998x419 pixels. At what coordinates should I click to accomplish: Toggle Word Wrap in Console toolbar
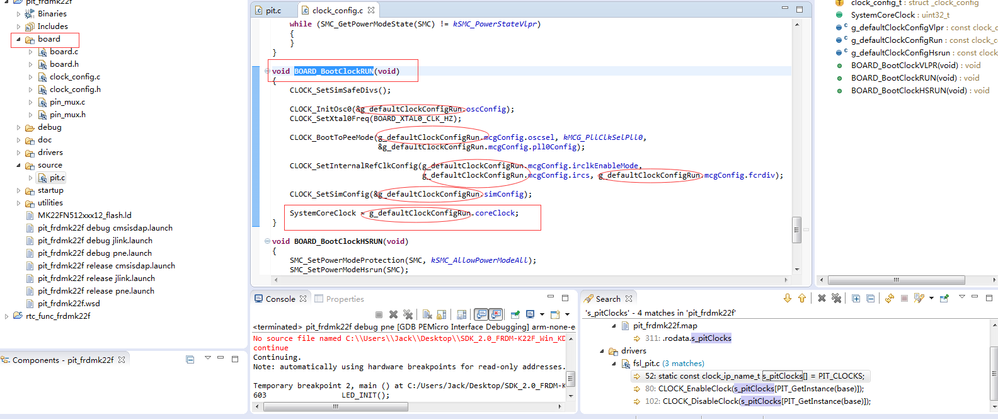(x=461, y=315)
